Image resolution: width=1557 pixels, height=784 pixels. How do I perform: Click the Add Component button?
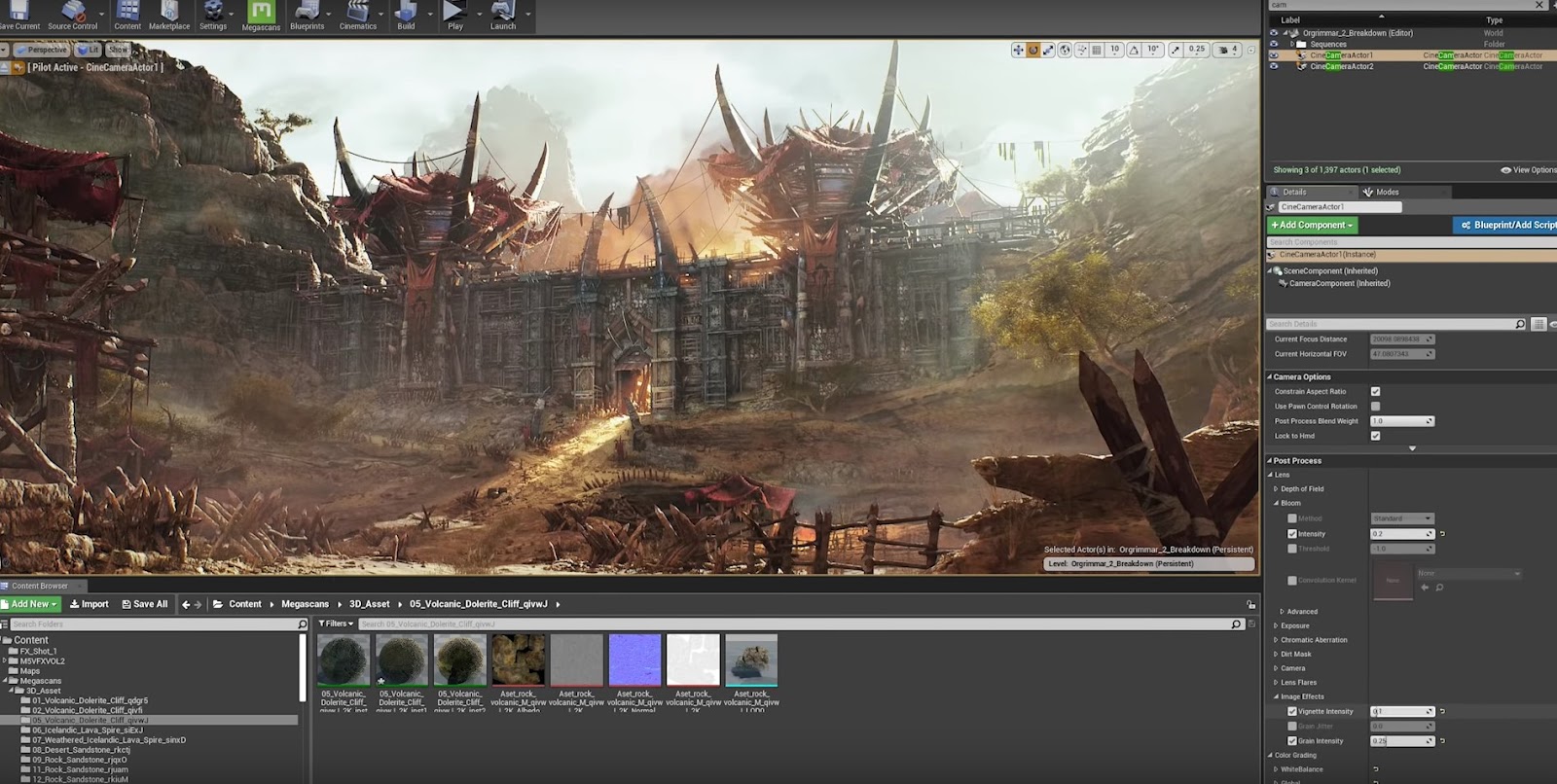(1313, 225)
